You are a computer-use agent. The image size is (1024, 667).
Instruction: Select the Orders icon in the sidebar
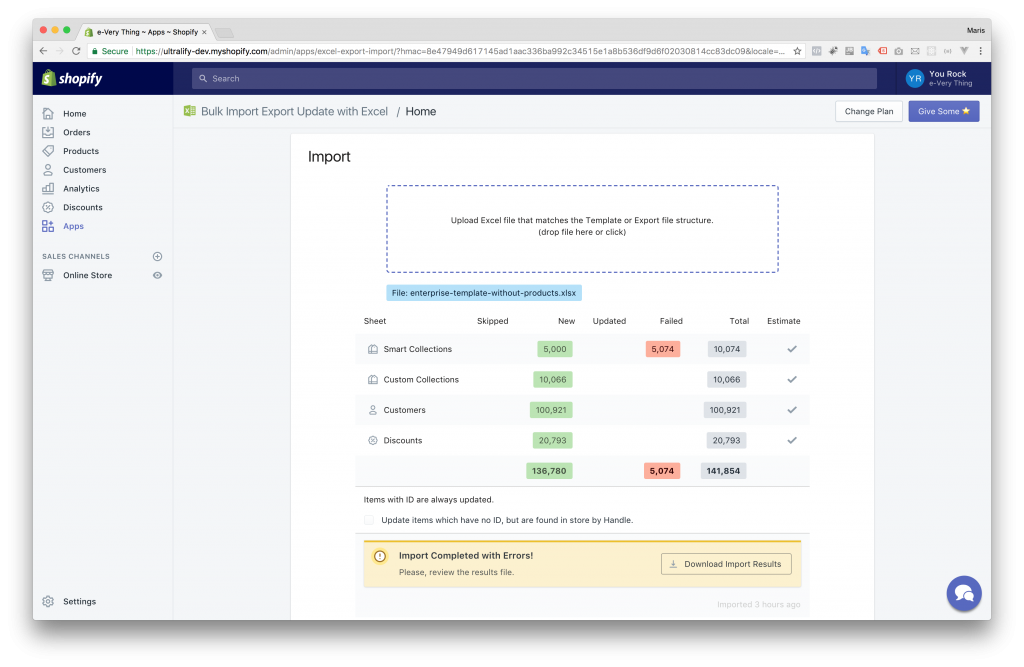pyautogui.click(x=47, y=131)
